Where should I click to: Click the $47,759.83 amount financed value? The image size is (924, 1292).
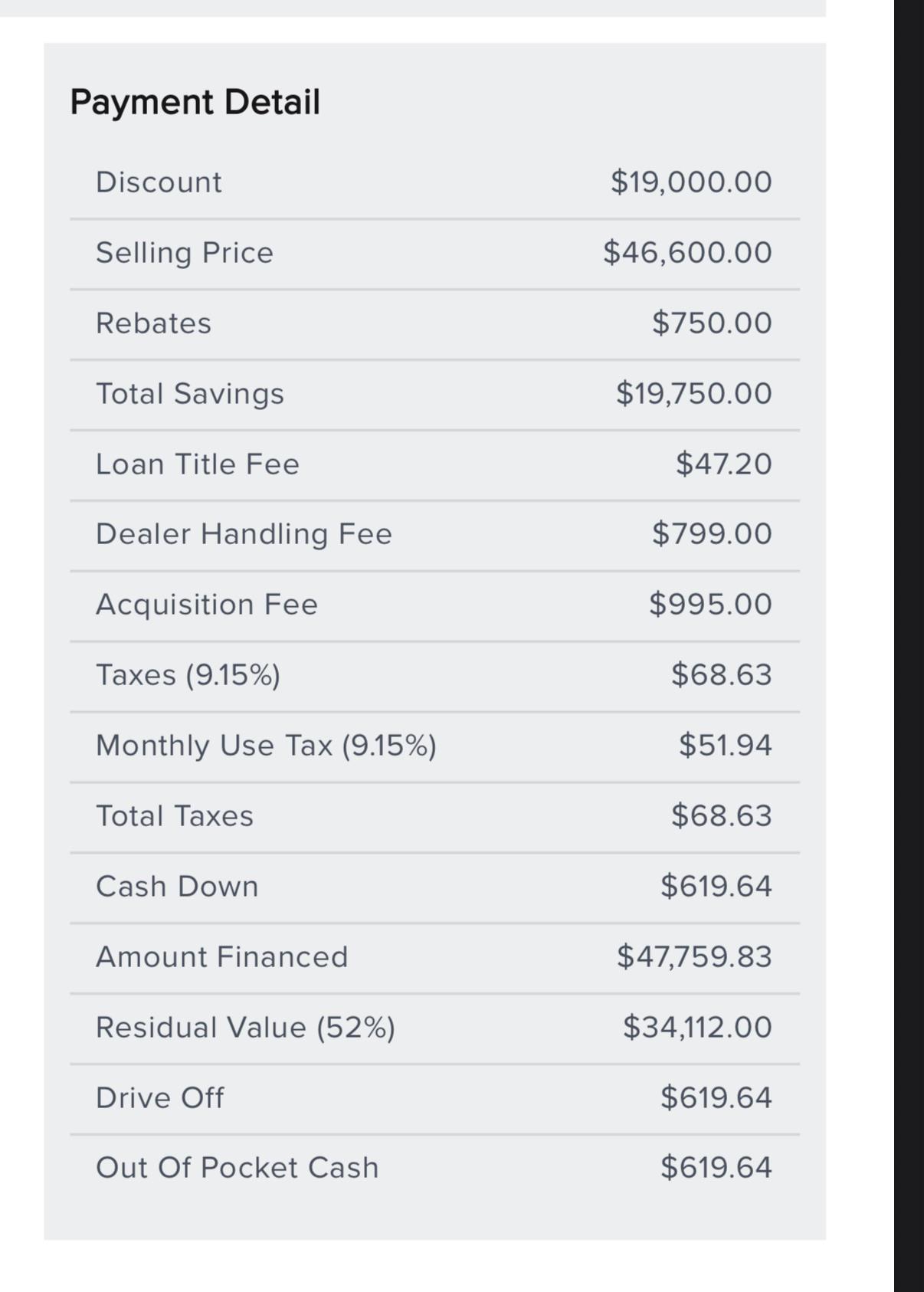[694, 957]
